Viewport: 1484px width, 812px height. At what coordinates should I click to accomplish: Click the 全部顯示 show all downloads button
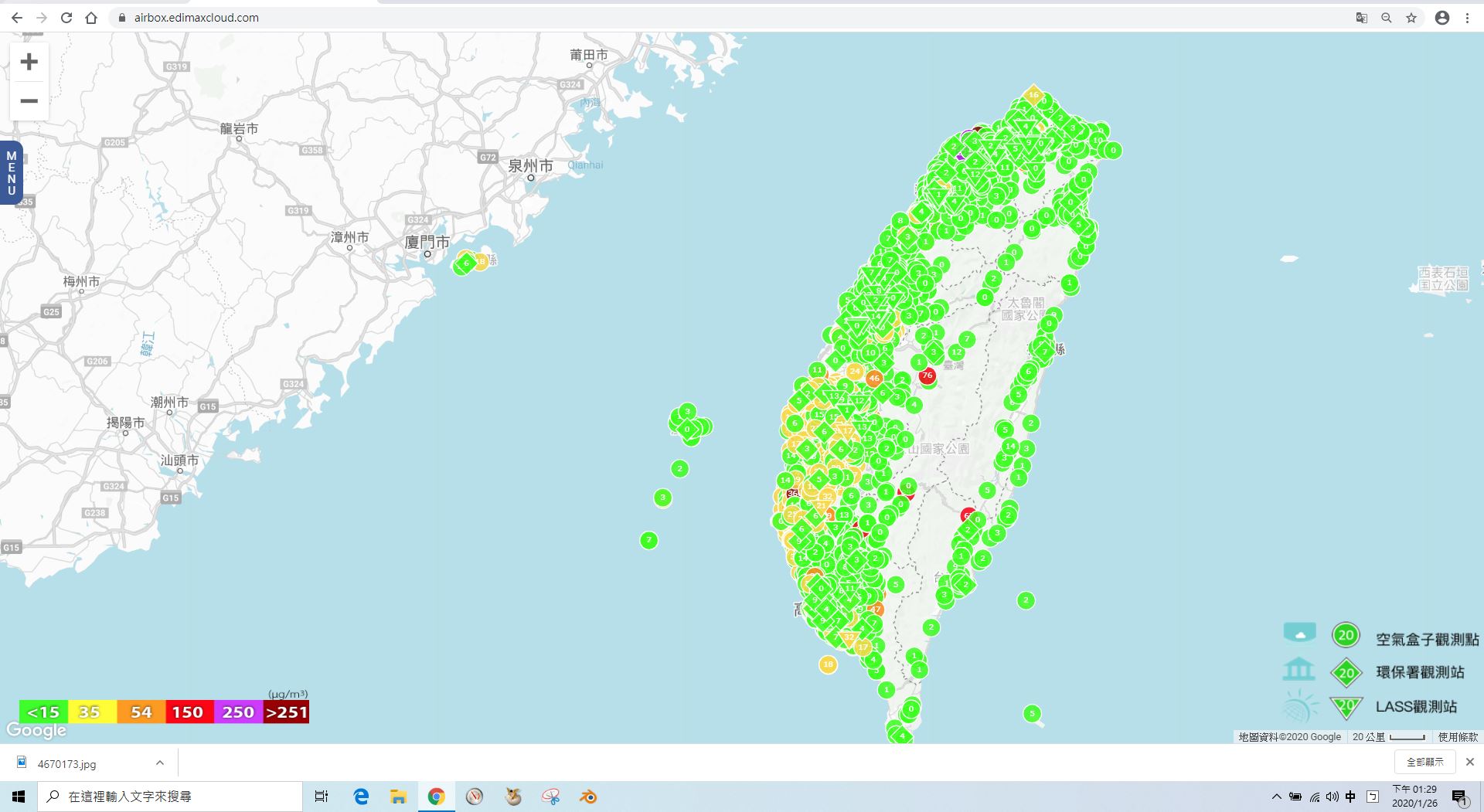pyautogui.click(x=1425, y=762)
